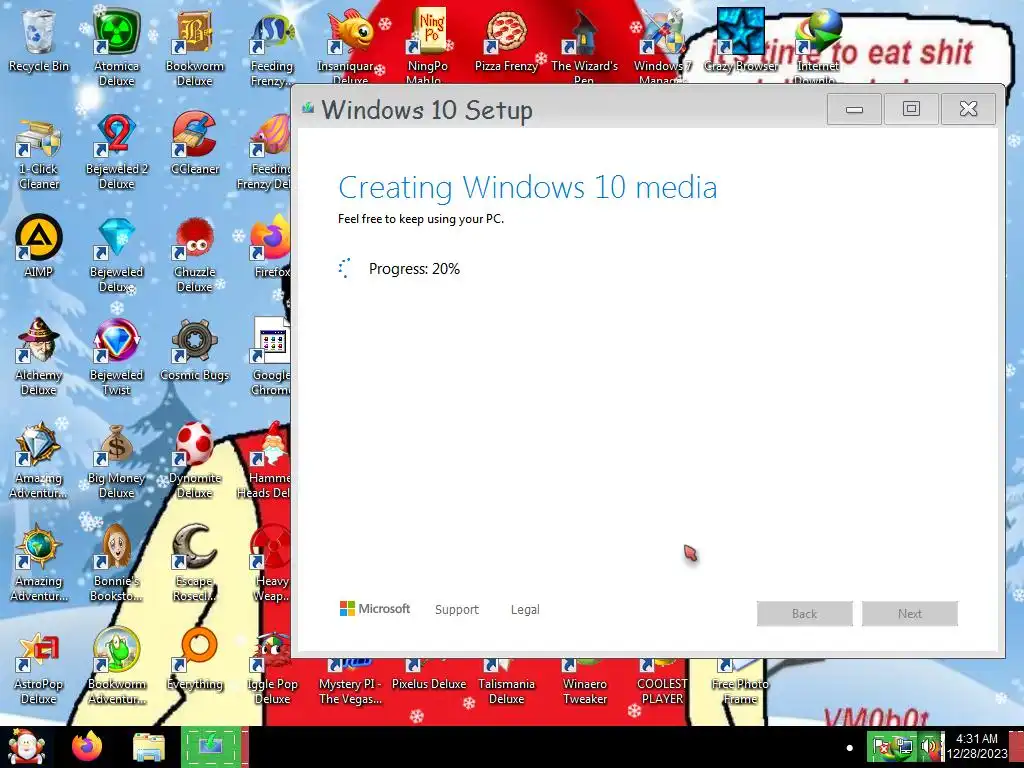Click the Microsoft logo in Setup
This screenshot has height=768, width=1024.
coord(375,609)
